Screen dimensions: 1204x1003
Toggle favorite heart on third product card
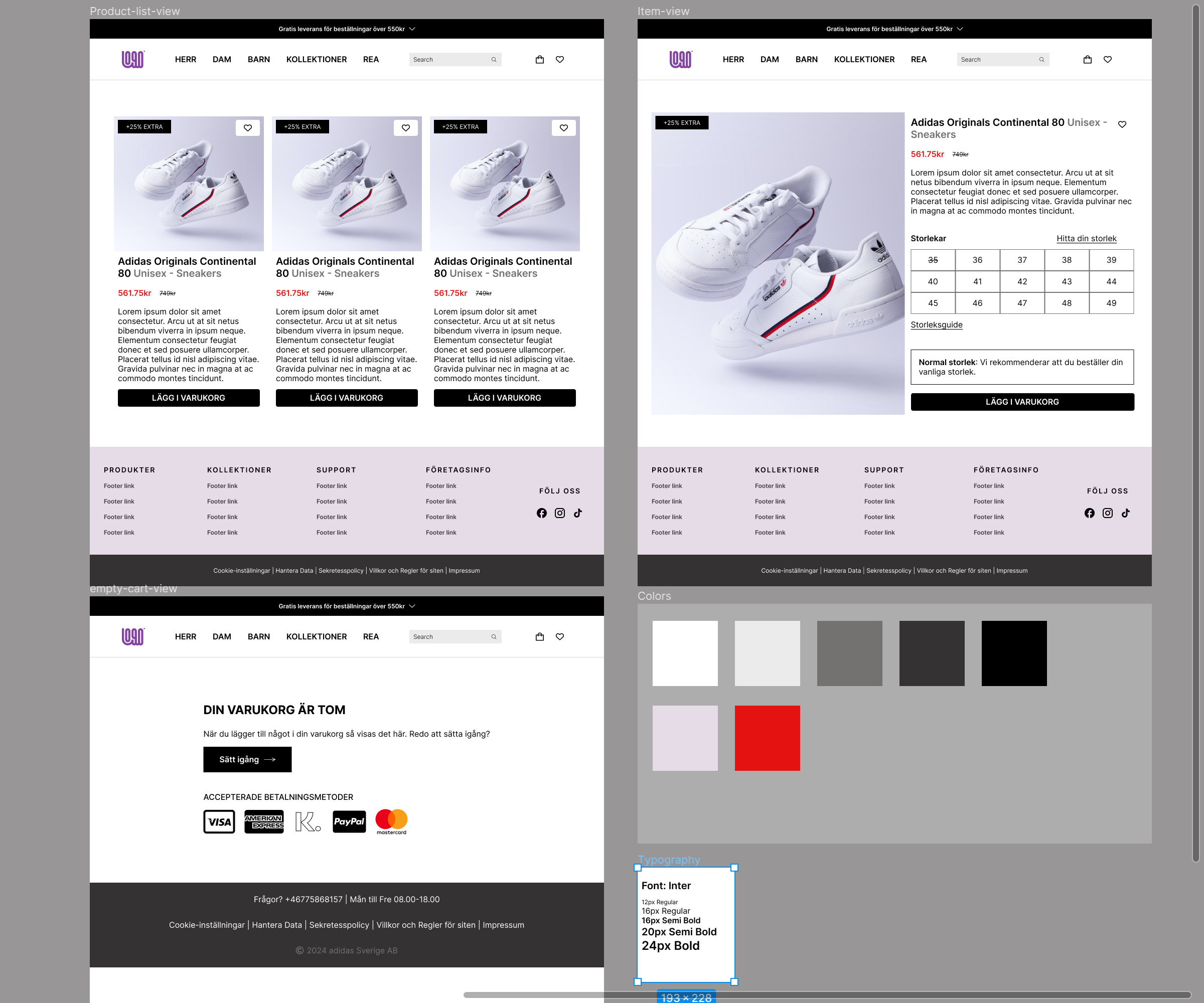(563, 128)
